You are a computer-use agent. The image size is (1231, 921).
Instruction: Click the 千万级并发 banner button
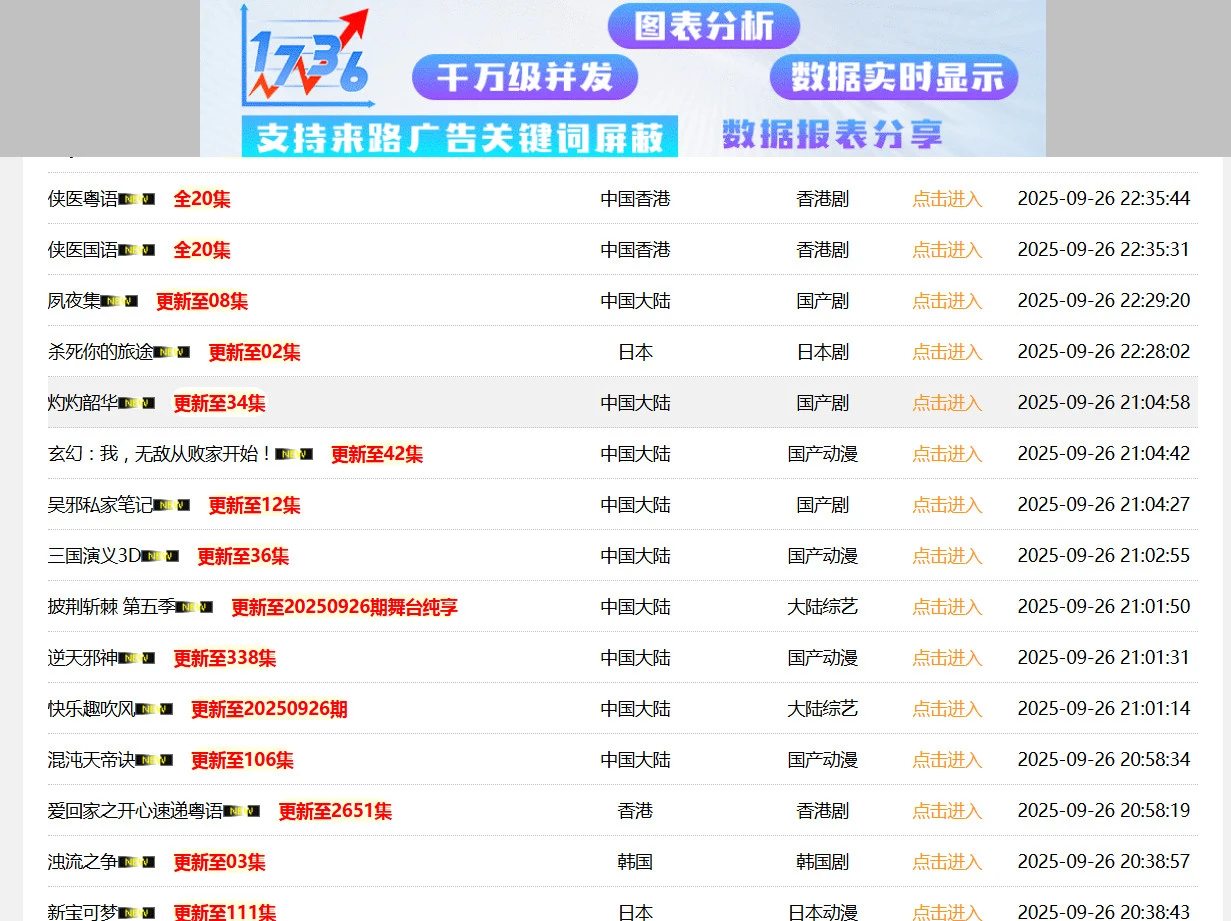coord(525,77)
